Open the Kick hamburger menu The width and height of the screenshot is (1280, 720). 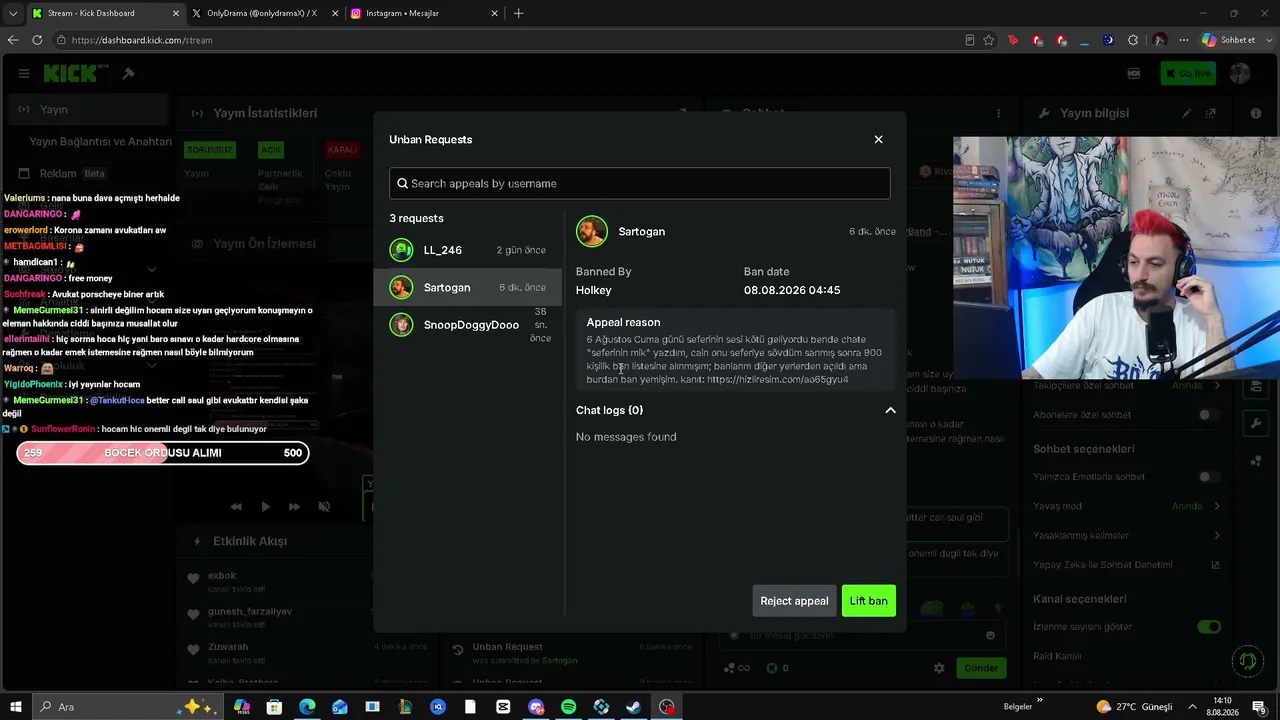(x=24, y=73)
